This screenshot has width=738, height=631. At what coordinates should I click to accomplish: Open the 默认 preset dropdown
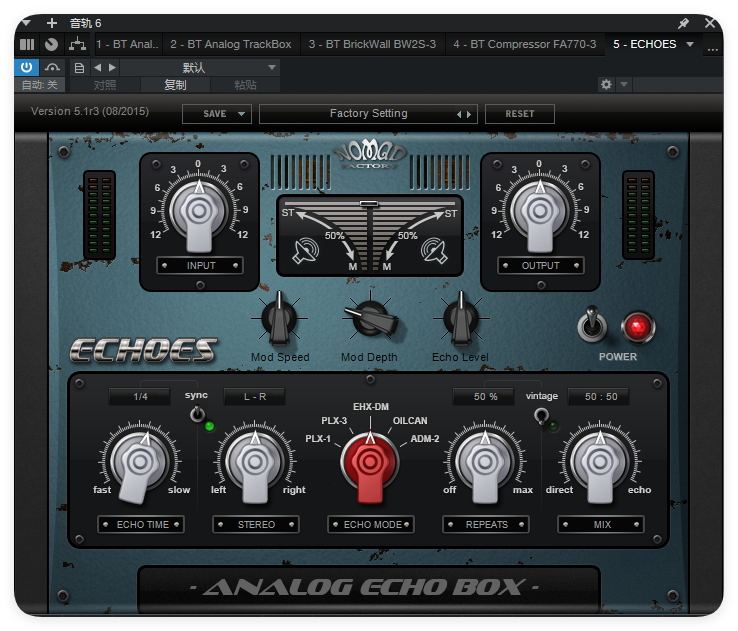click(x=200, y=68)
